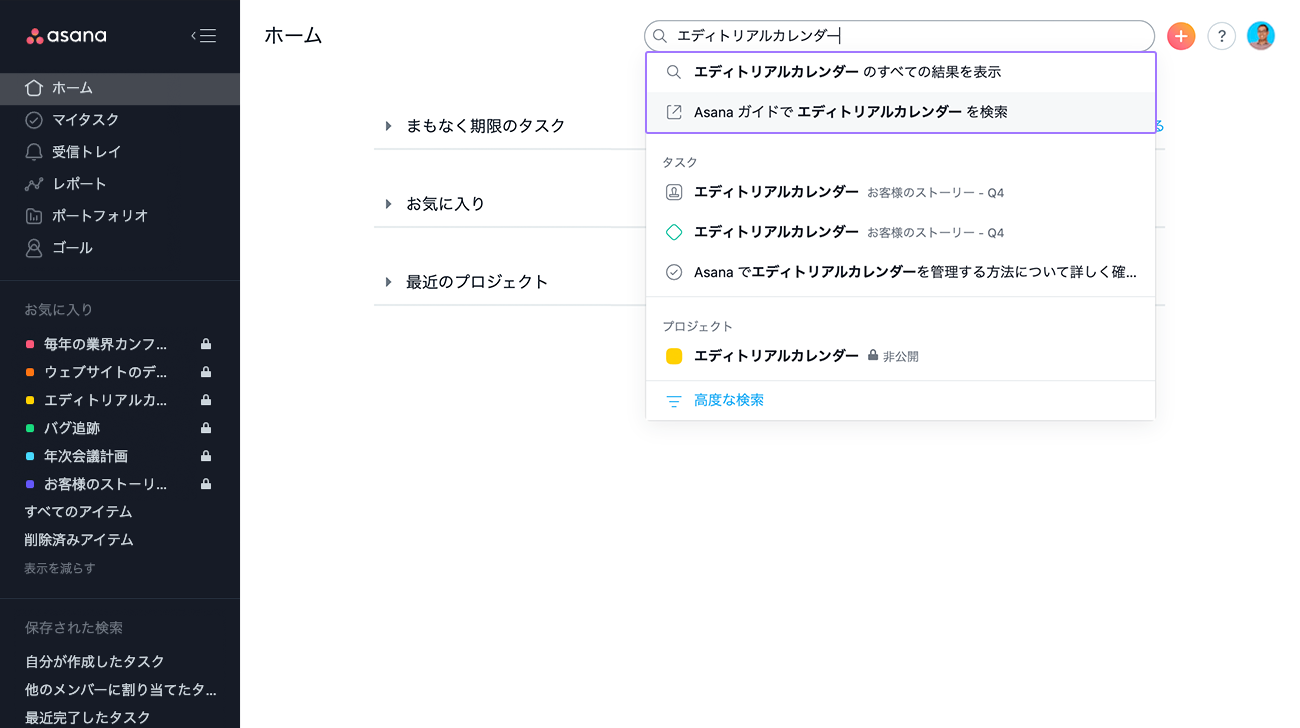This screenshot has width=1300, height=728.
Task: Click lock icon next to 年次会議計画
Action: click(x=206, y=456)
